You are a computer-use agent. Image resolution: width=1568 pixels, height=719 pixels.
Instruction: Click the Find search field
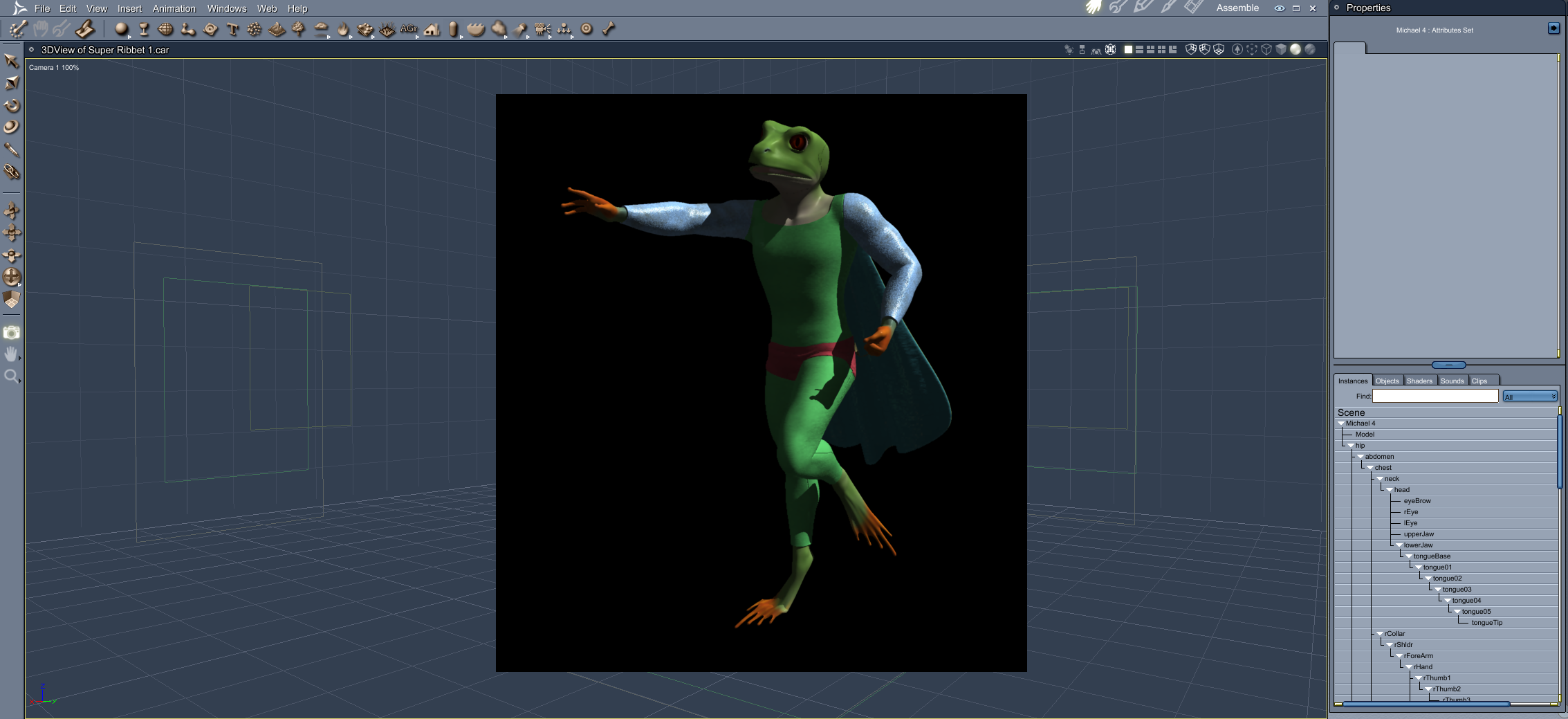1435,397
